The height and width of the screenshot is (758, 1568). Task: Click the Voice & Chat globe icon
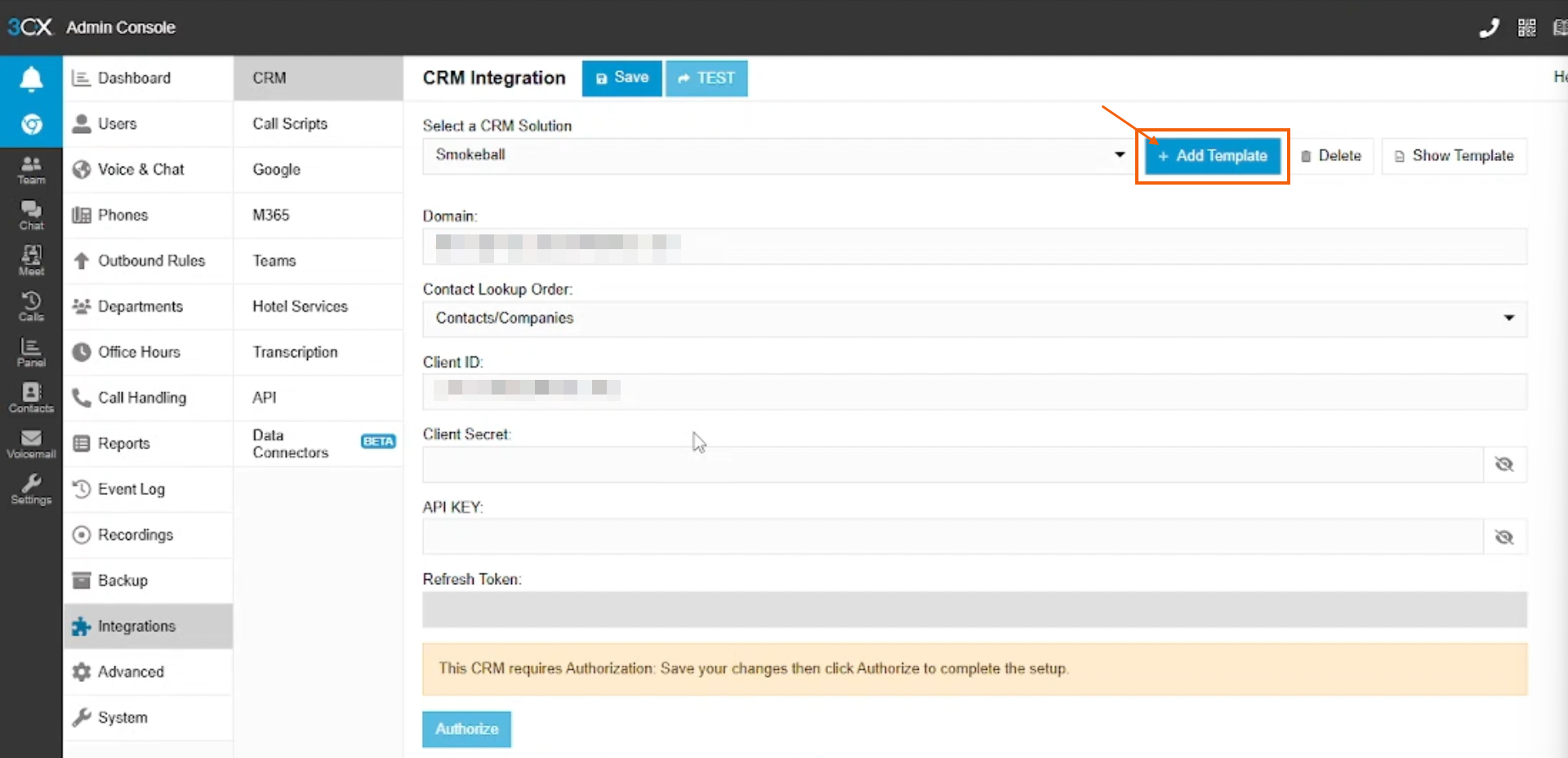[81, 170]
